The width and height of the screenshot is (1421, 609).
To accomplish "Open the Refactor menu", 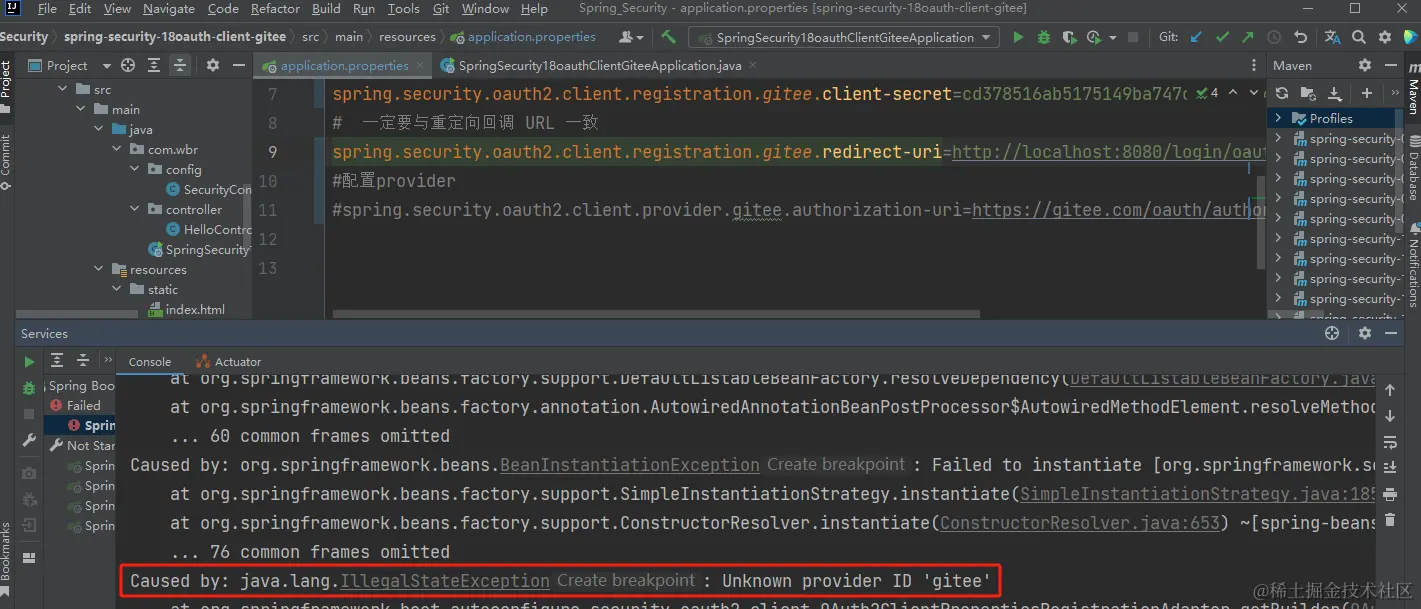I will (x=275, y=8).
